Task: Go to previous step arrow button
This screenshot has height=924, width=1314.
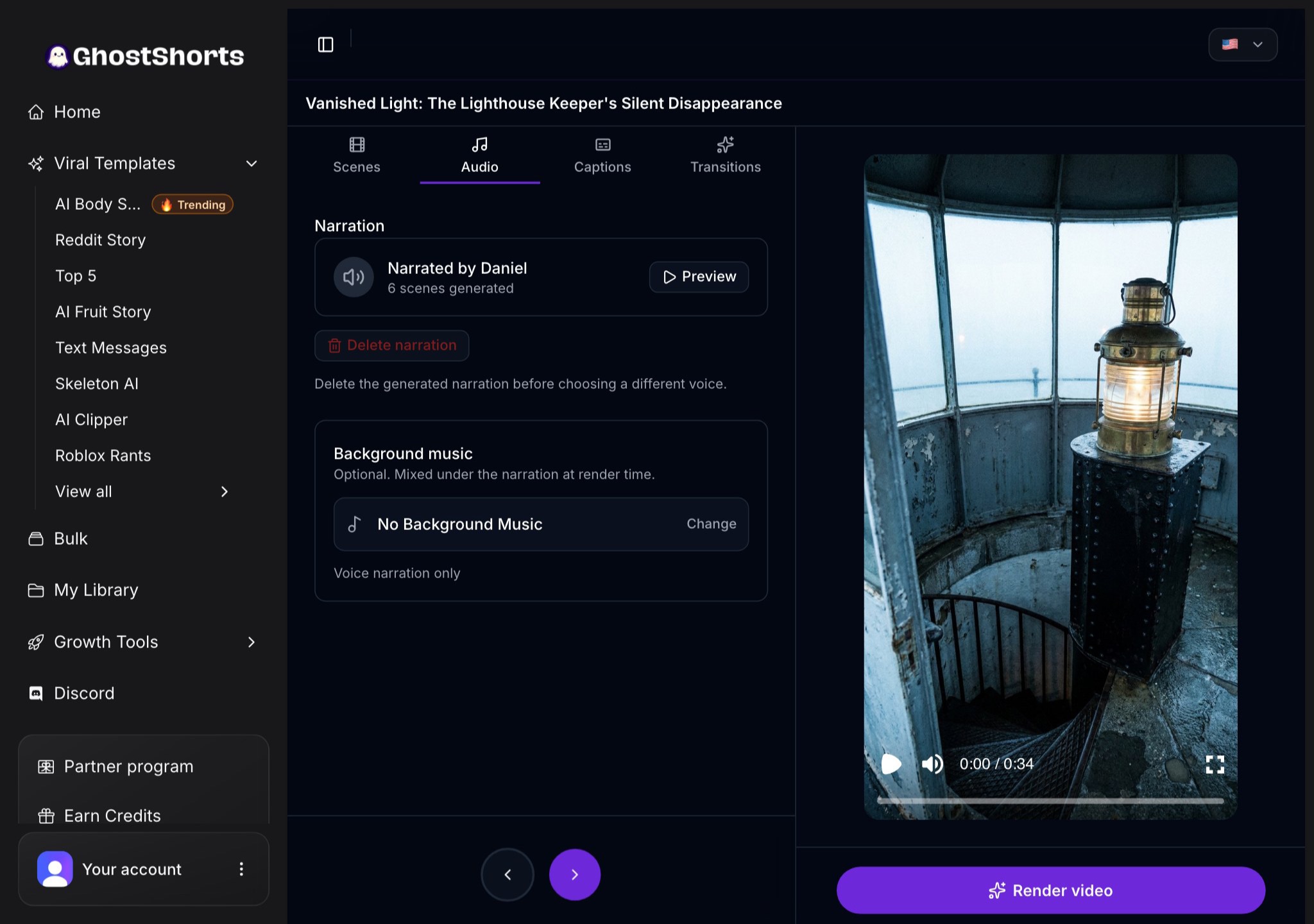Action: pos(508,875)
